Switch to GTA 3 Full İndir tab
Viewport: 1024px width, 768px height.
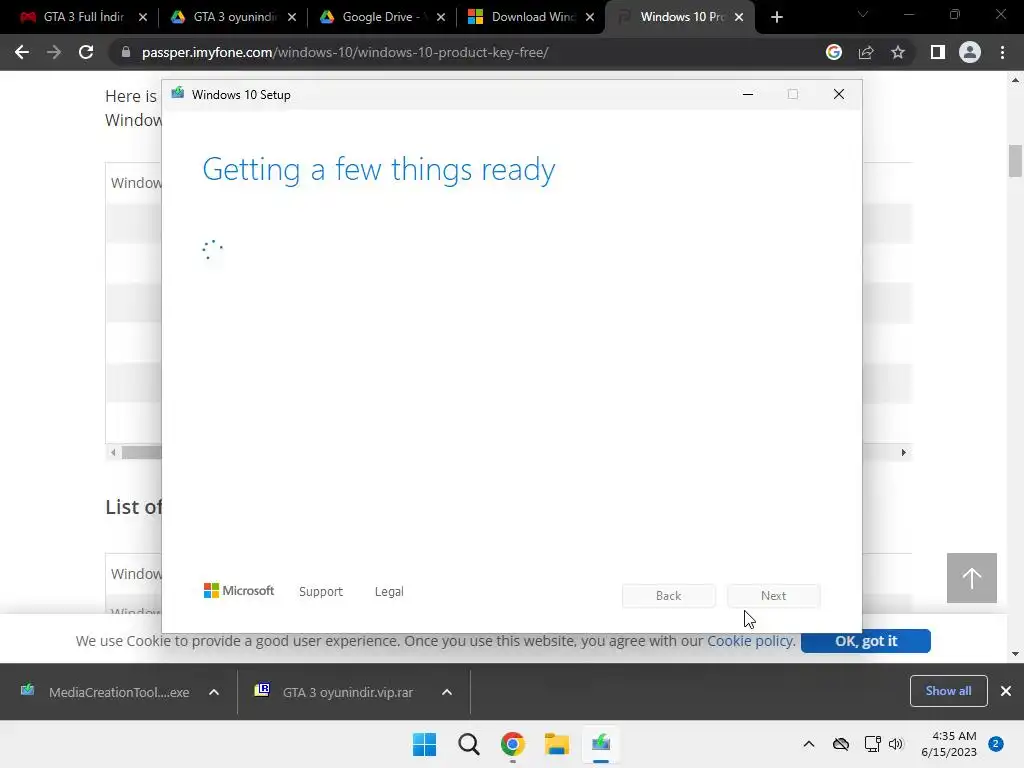[x=82, y=17]
